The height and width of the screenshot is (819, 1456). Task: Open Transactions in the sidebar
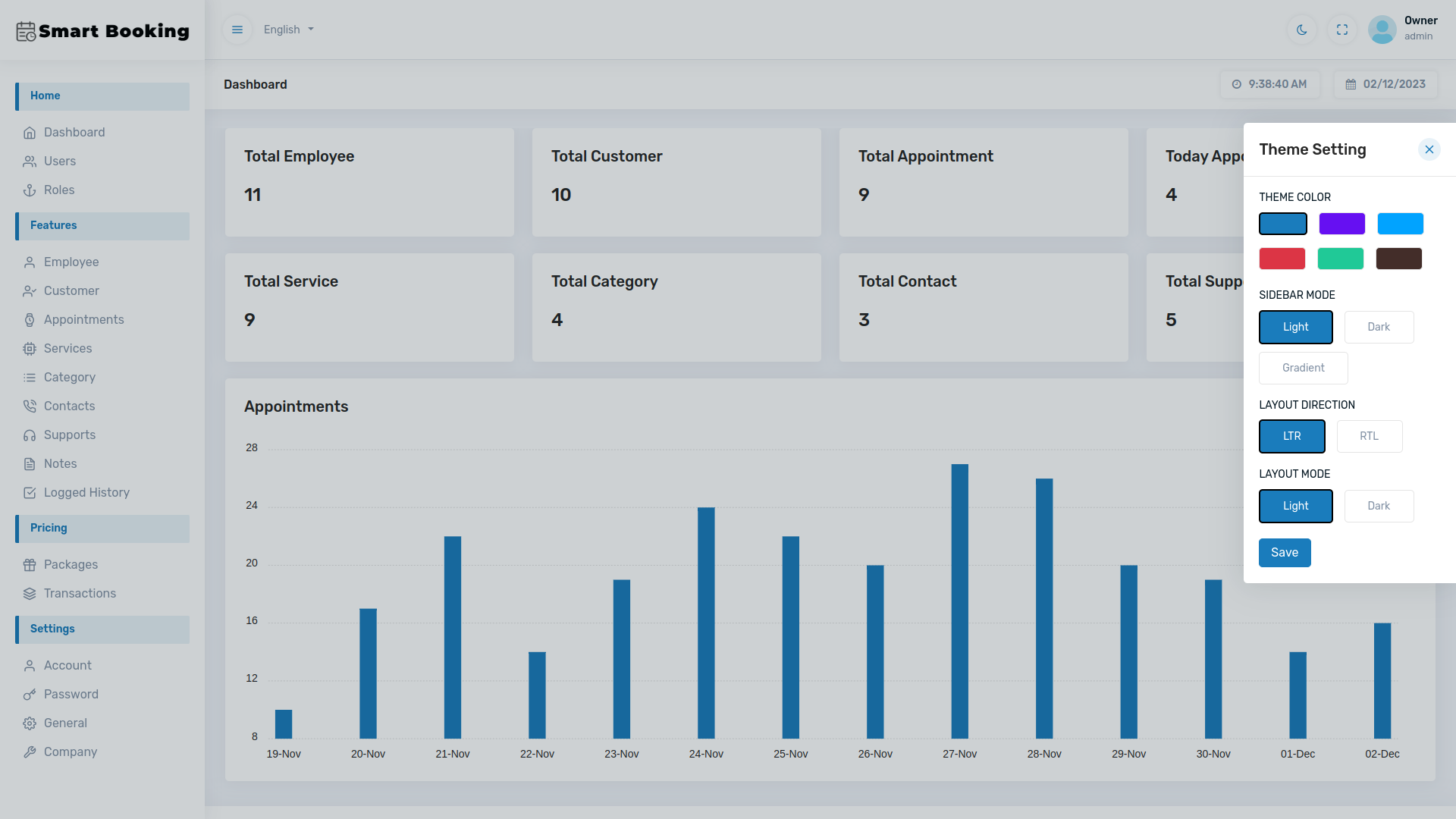pyautogui.click(x=80, y=594)
